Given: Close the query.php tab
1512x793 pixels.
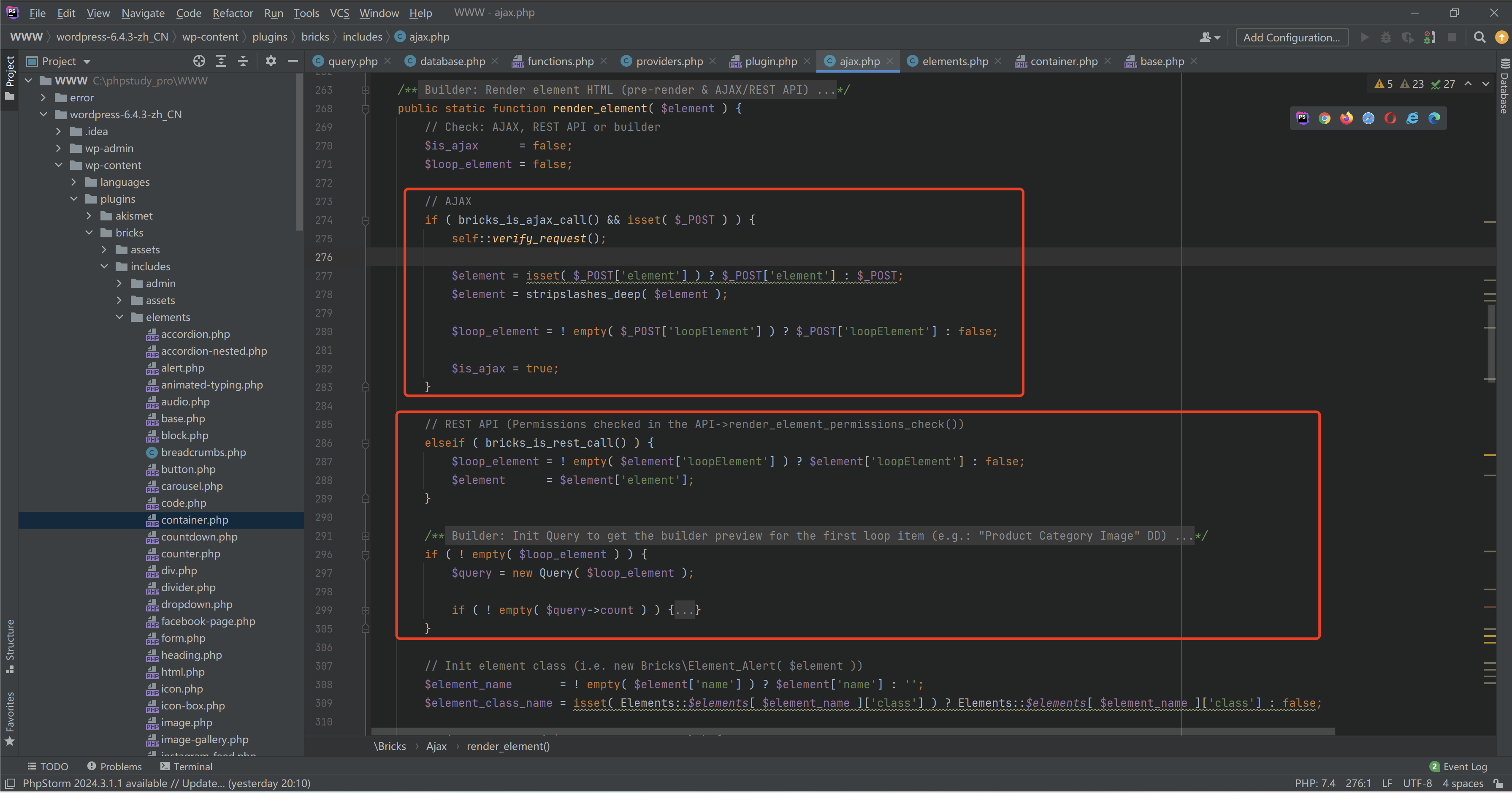Looking at the screenshot, I should [387, 61].
